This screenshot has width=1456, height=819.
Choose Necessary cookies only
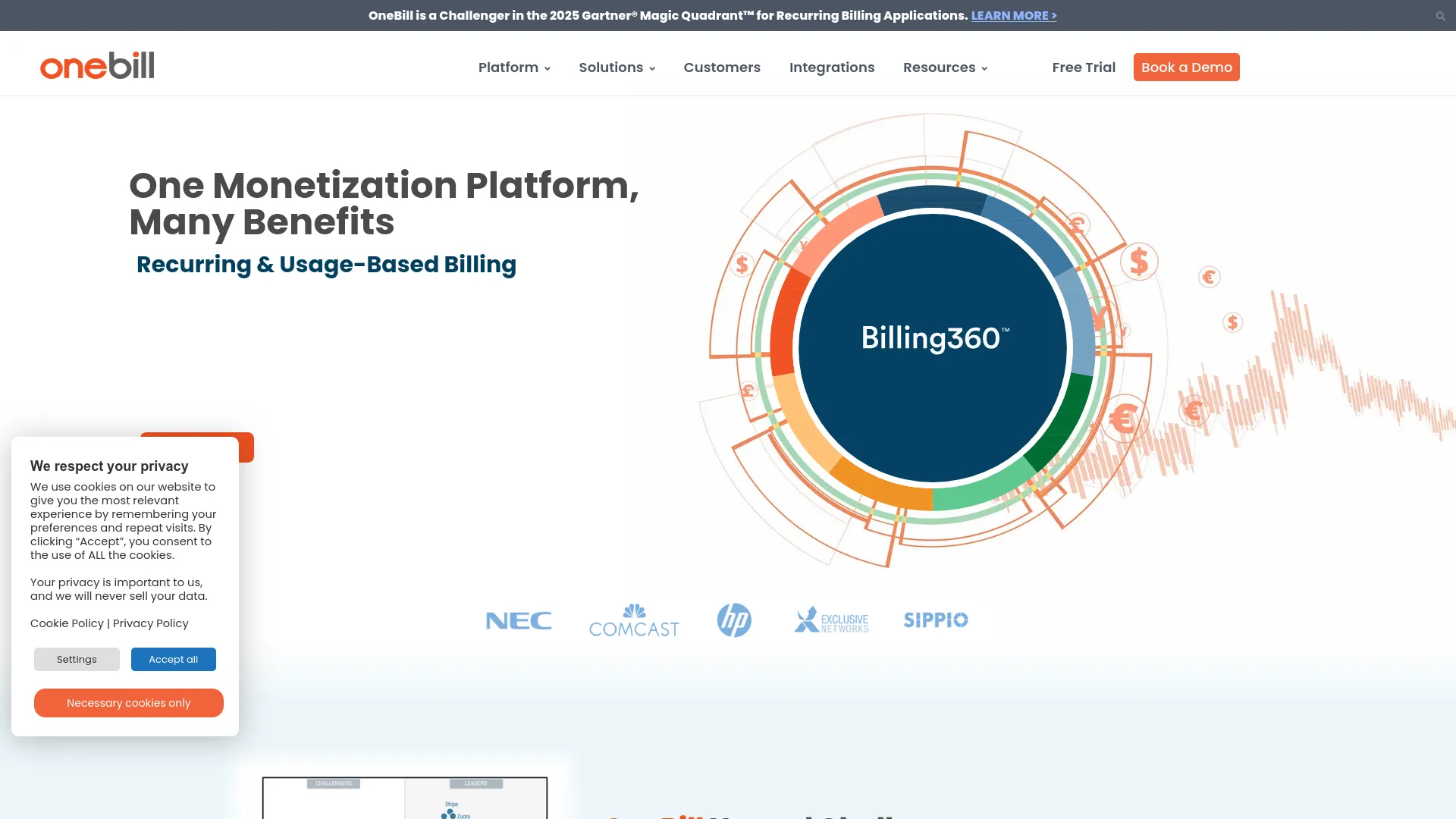pyautogui.click(x=129, y=703)
